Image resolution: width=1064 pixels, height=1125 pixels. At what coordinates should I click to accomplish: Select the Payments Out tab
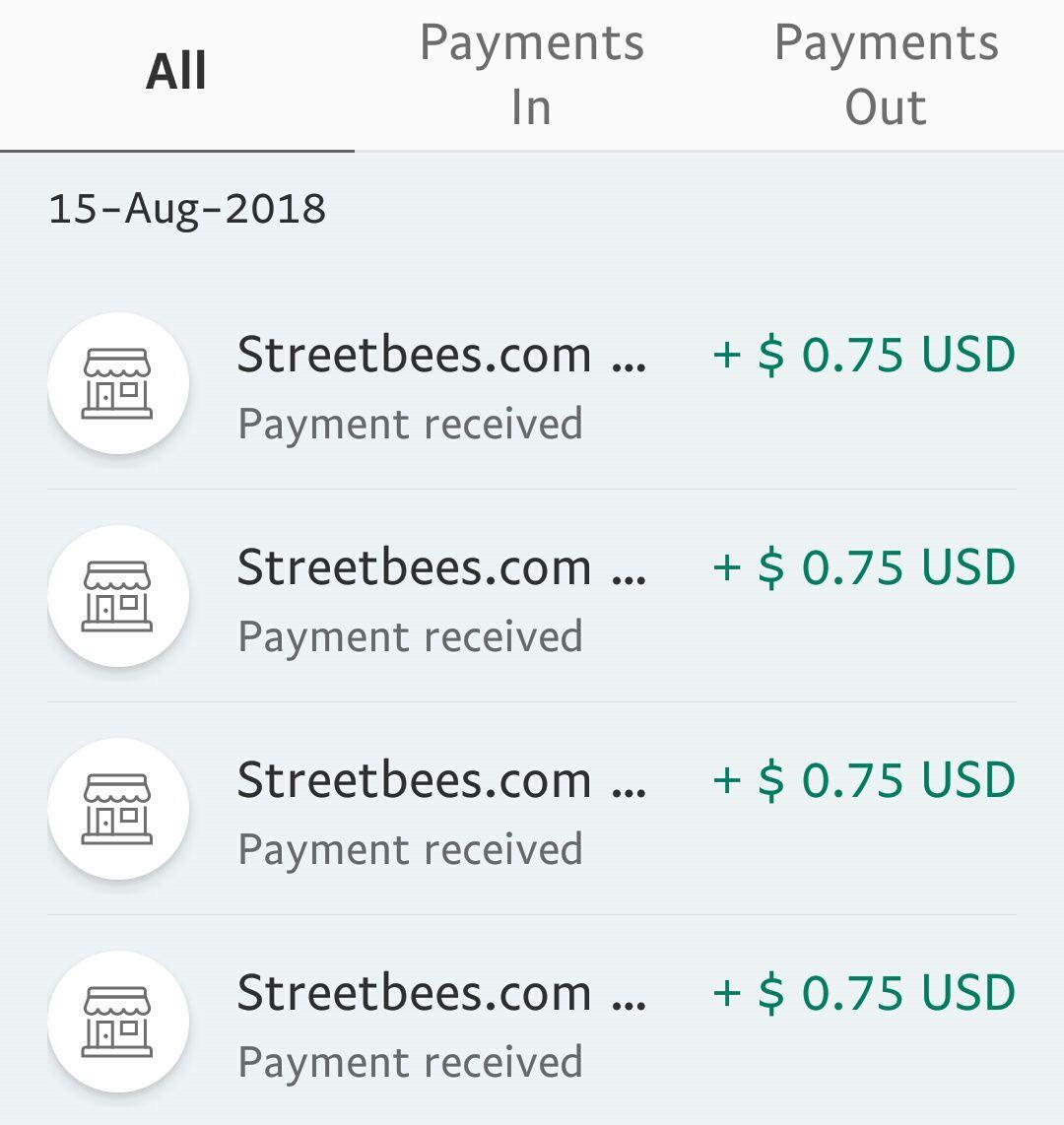[x=886, y=75]
